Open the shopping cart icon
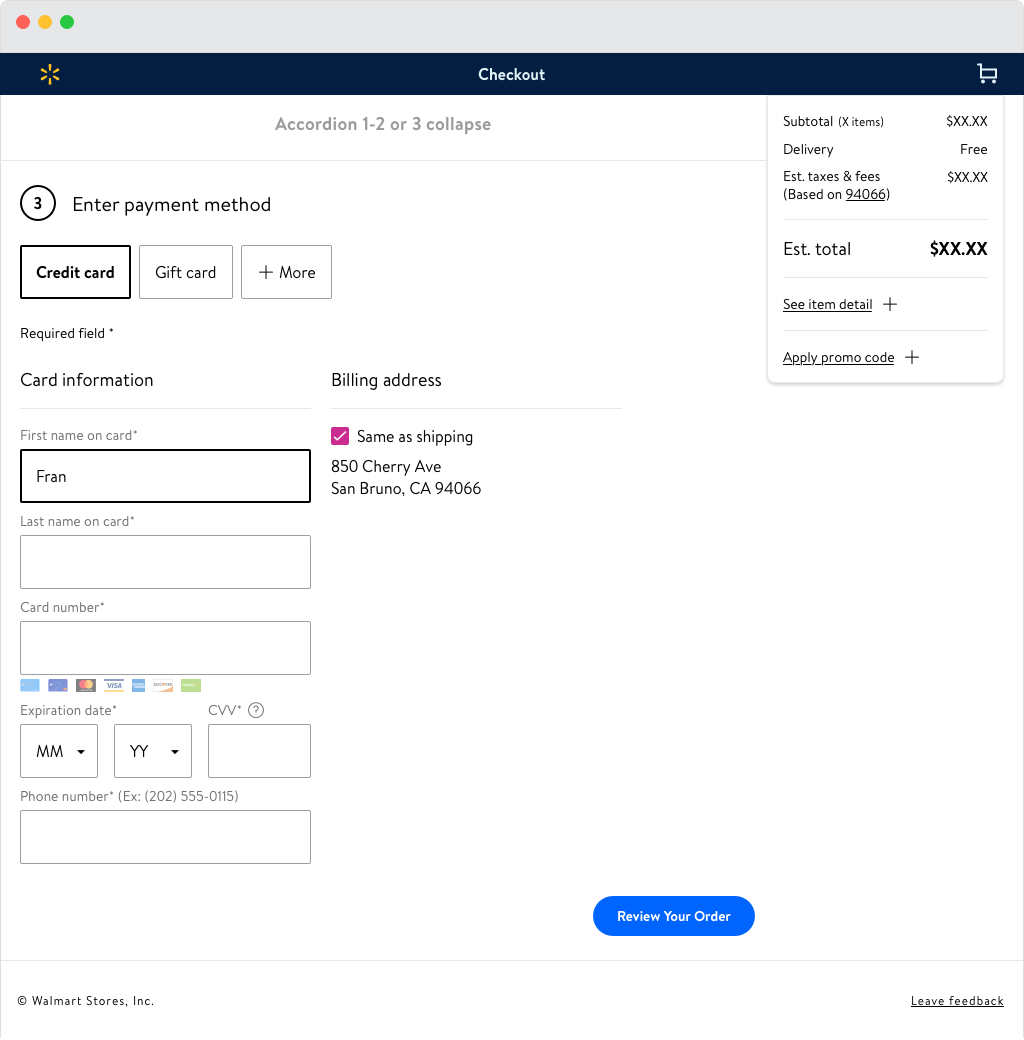This screenshot has width=1024, height=1040. click(x=987, y=74)
